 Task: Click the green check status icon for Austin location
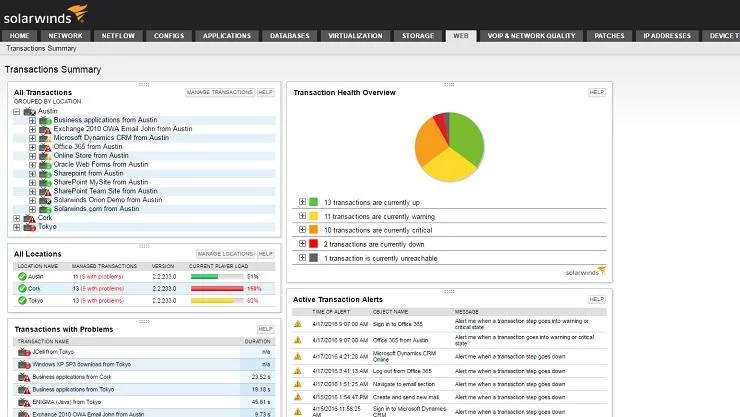(22, 276)
